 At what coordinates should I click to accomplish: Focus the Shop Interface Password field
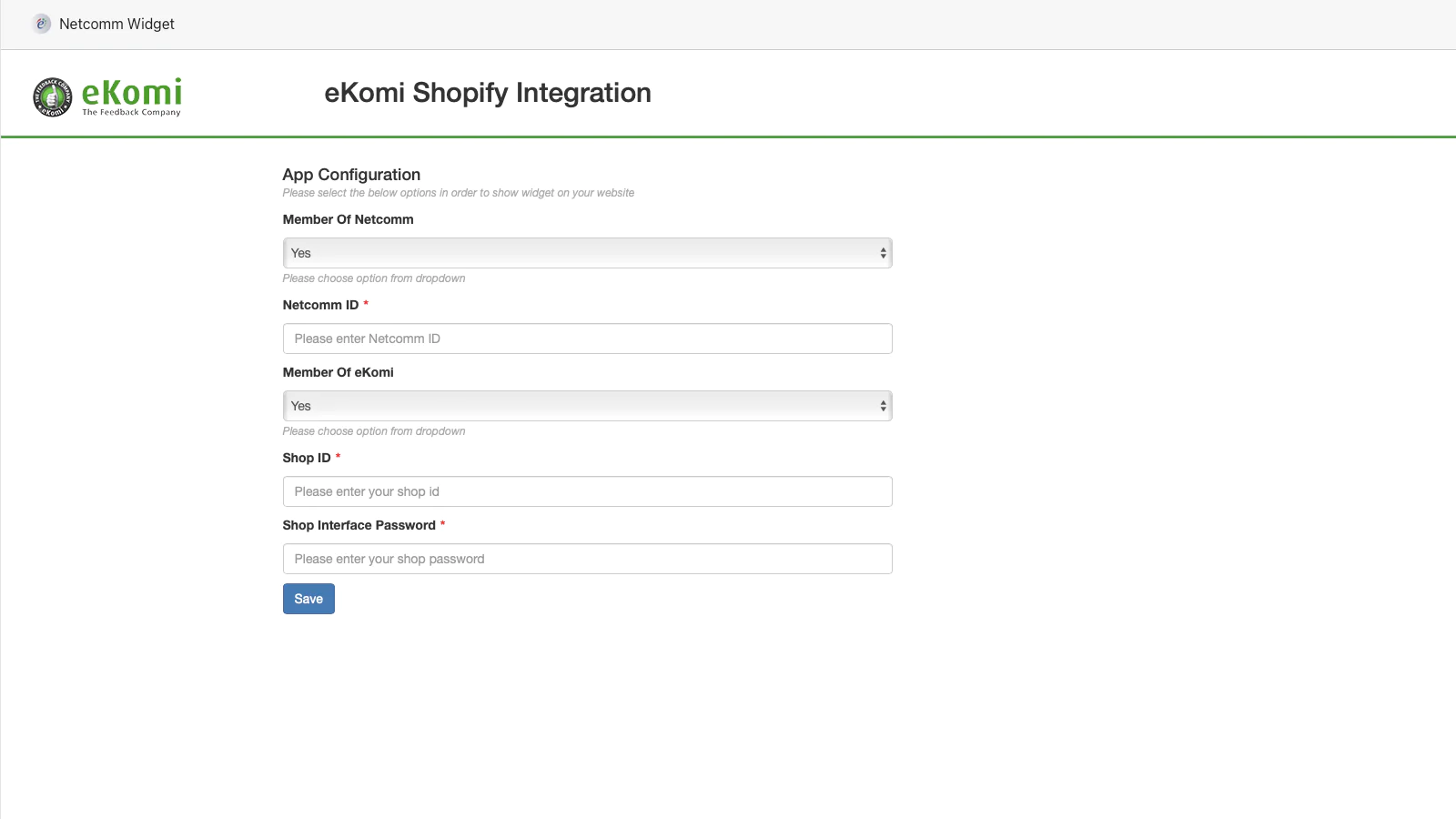[x=587, y=559]
